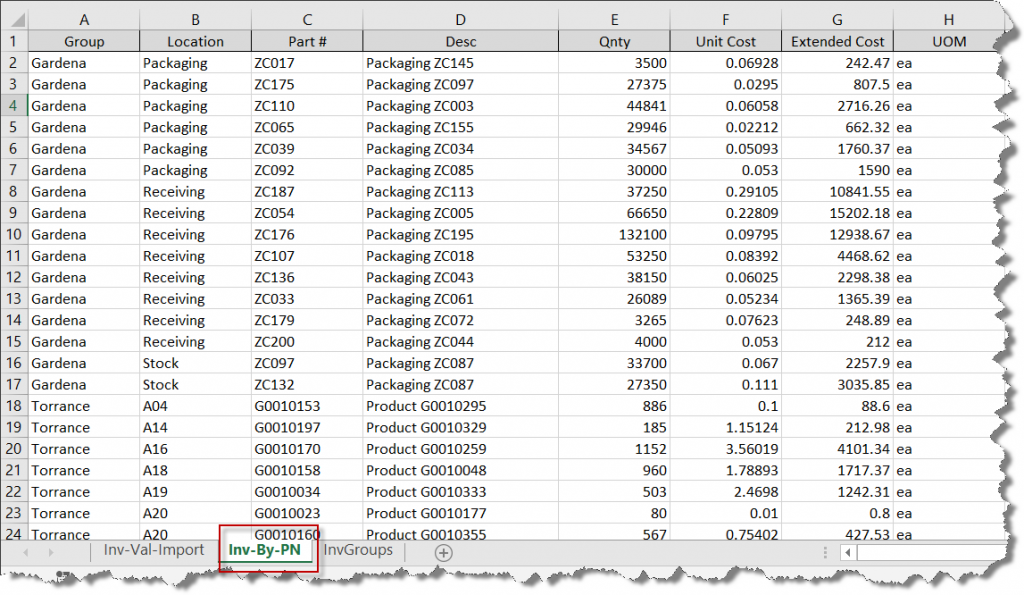
Task: Select row 18 header
Action: (x=14, y=406)
